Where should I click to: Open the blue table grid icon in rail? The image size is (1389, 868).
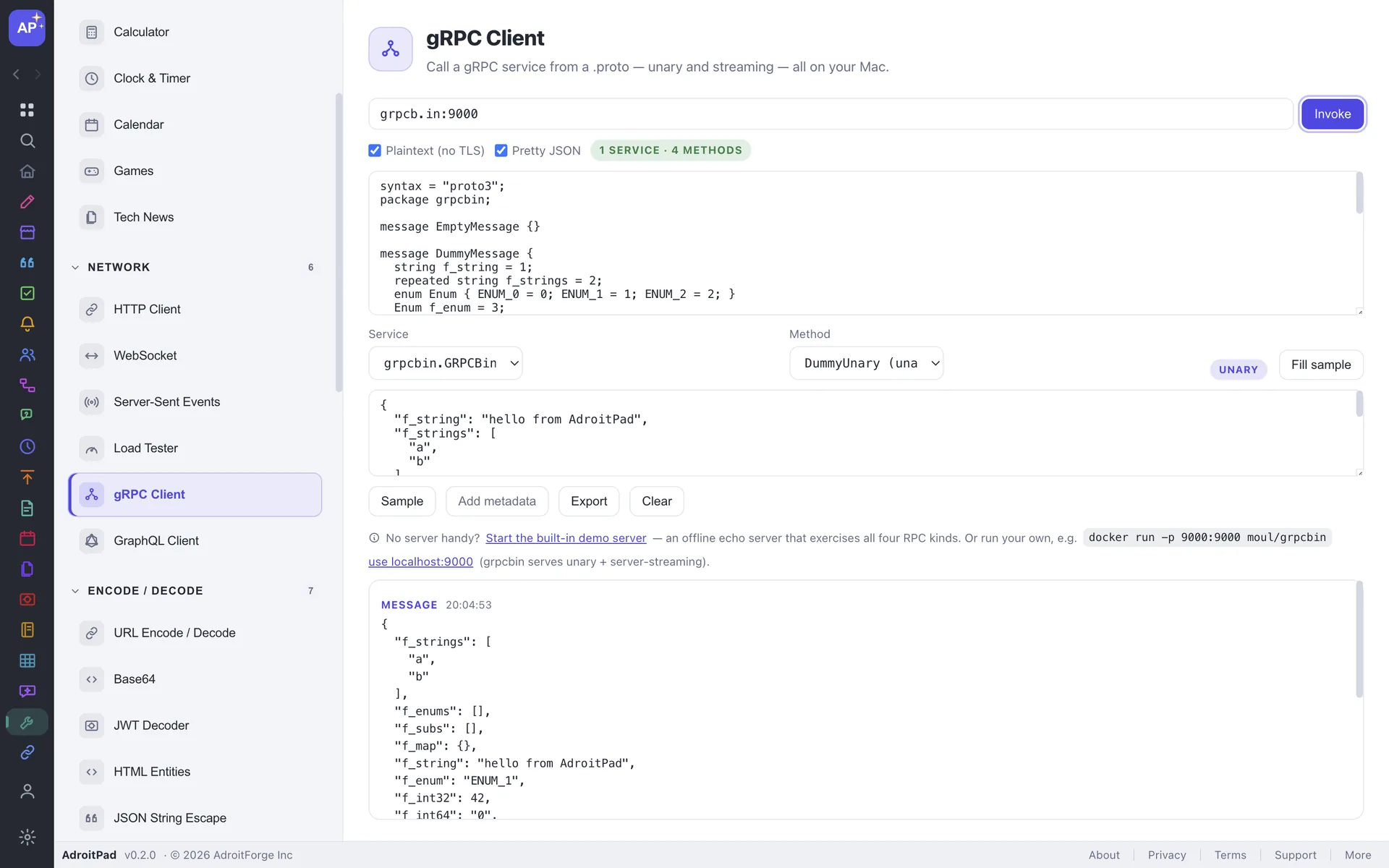pyautogui.click(x=27, y=660)
